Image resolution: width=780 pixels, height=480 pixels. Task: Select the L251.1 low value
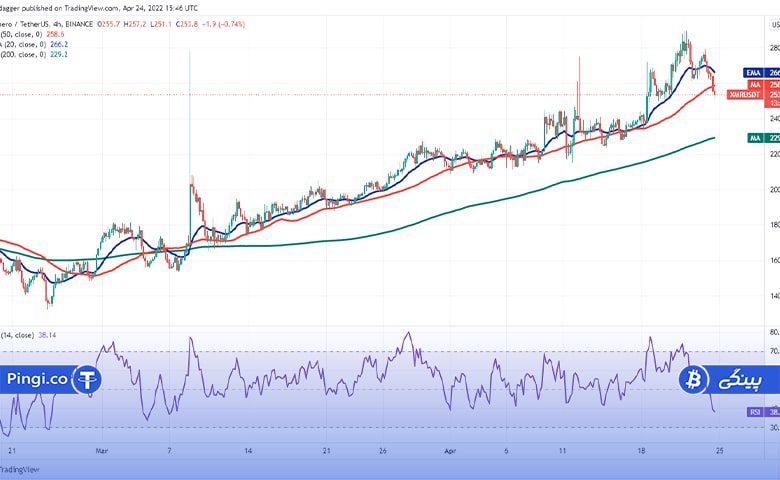[161, 24]
